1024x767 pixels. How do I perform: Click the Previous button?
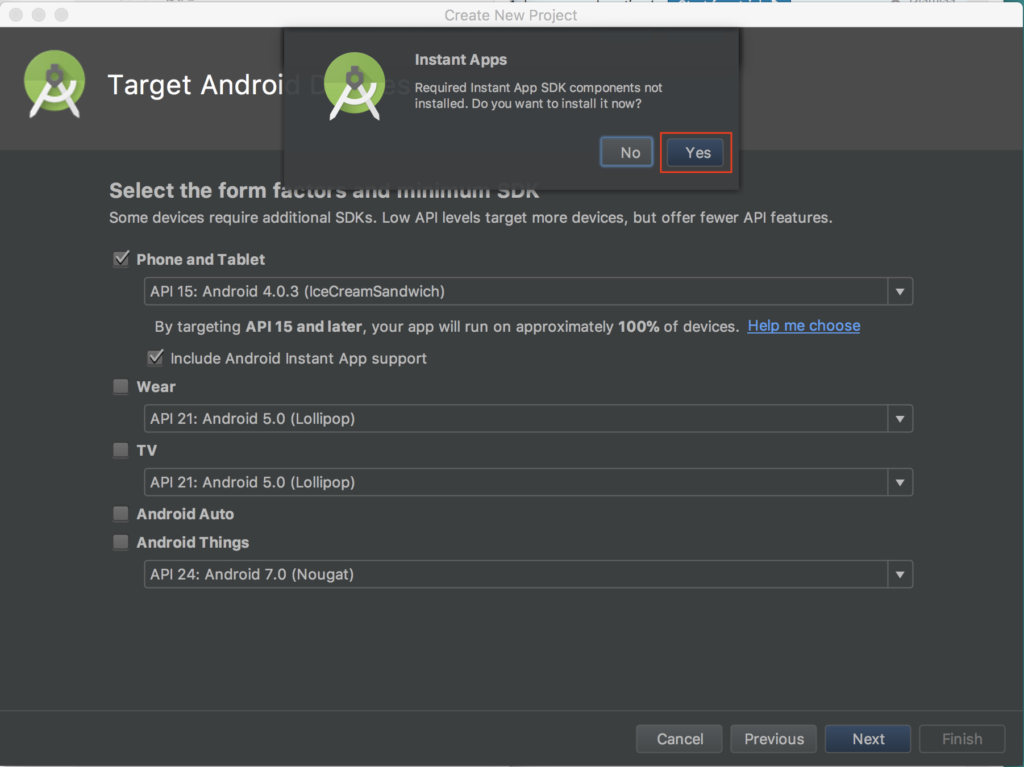(773, 739)
